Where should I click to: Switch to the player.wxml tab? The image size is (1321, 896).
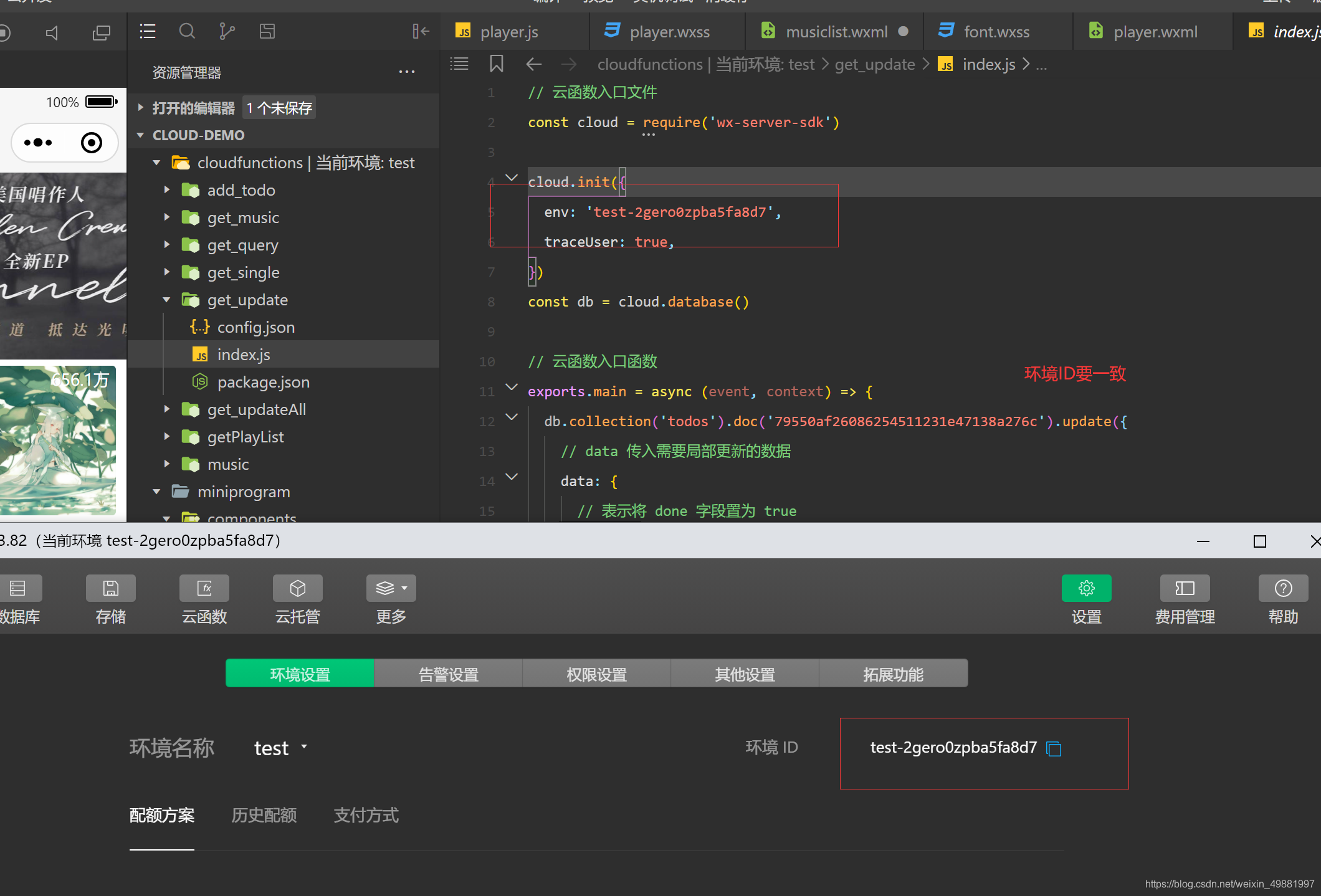tap(1153, 32)
